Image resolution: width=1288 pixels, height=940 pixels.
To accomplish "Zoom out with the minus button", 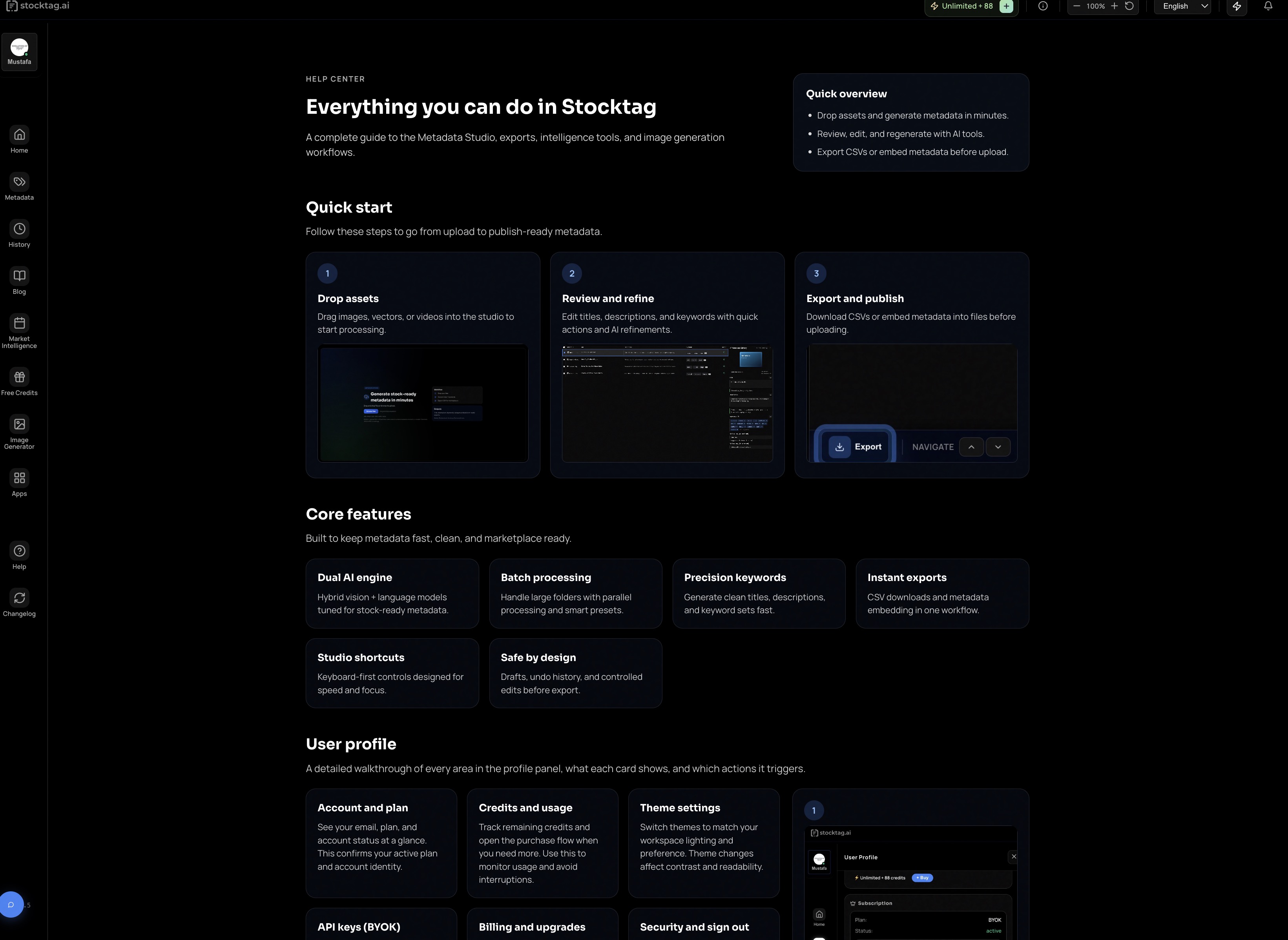I will coord(1076,6).
